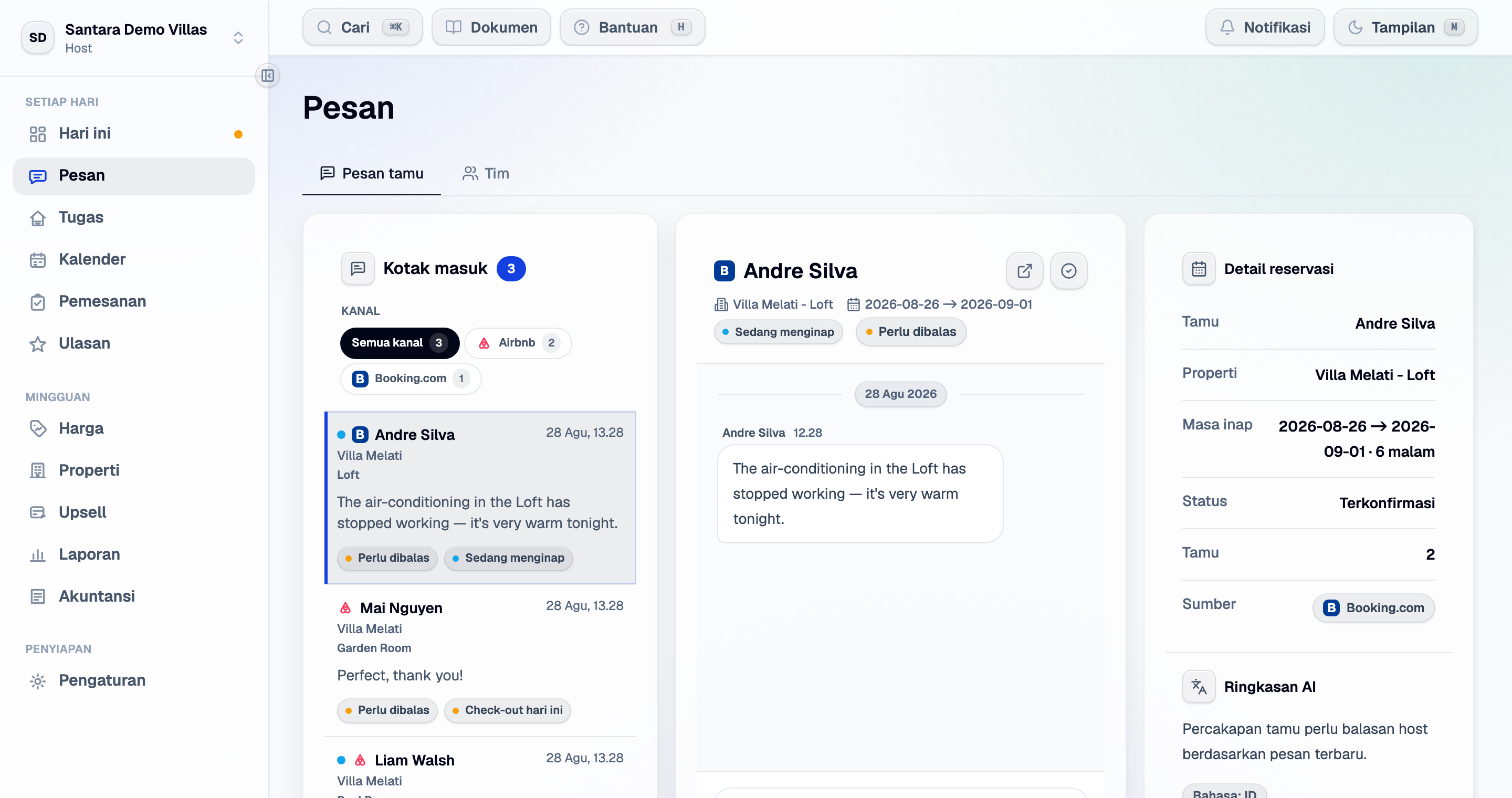Open Liam Walsh's conversation in the inbox
This screenshot has width=1512, height=798.
480,768
